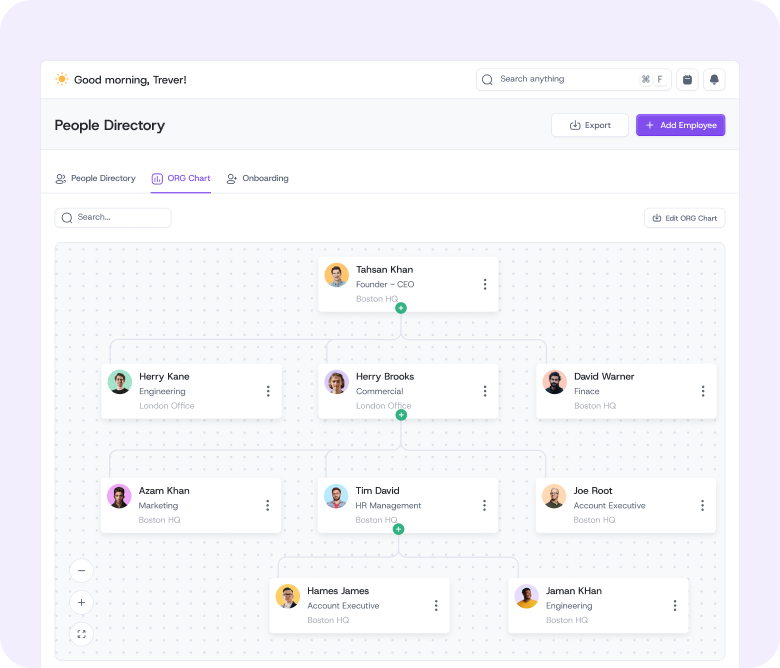780x668 pixels.
Task: Focus the Search anything field
Action: pyautogui.click(x=560, y=80)
